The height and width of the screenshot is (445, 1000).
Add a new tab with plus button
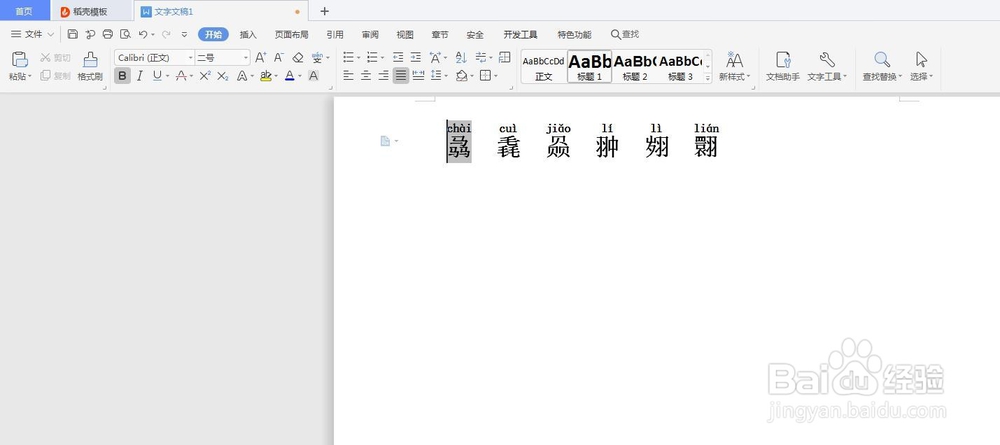(324, 11)
